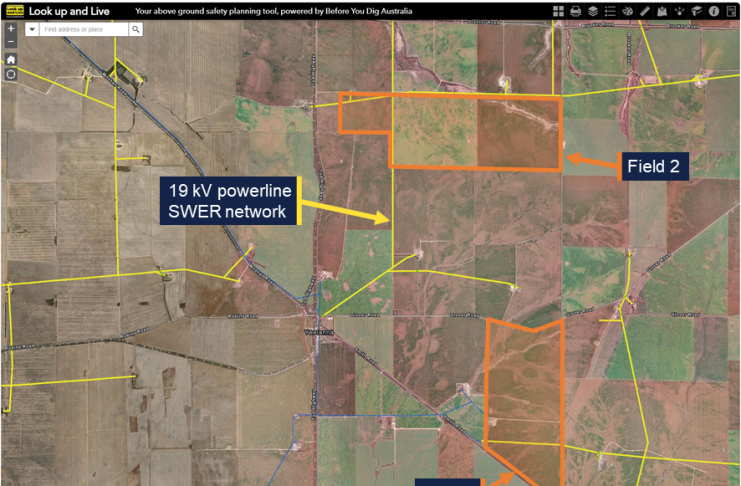Click the rightmost toolbar document icon
Screen dimensions: 741x486
[x=731, y=11]
